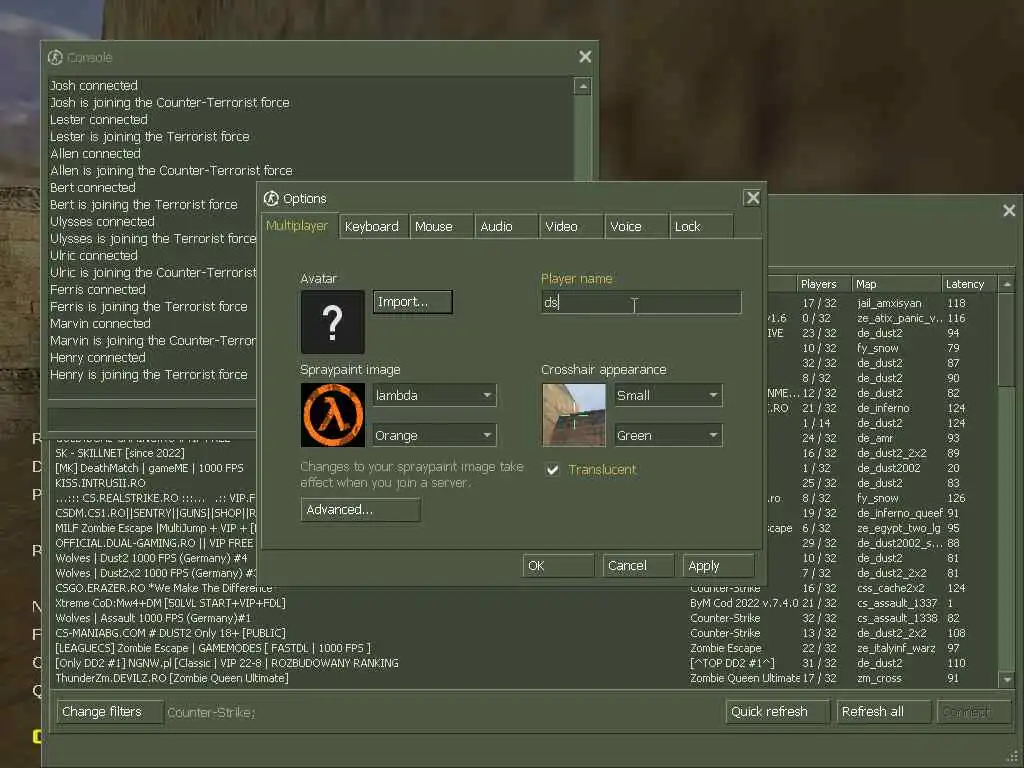Click the Refresh all button
This screenshot has width=1024, height=768.
click(x=884, y=712)
